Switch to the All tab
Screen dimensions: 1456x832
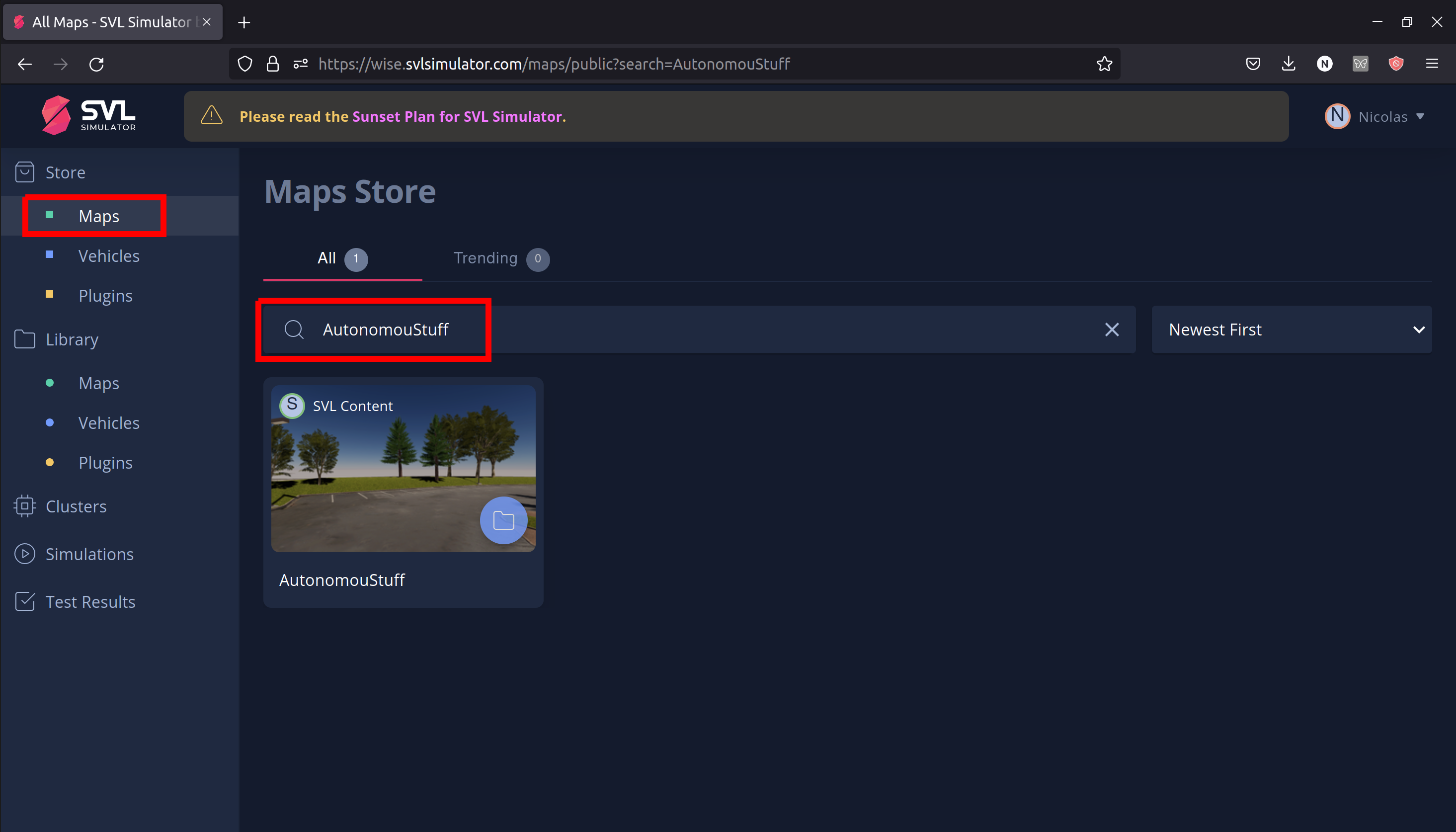tap(342, 258)
